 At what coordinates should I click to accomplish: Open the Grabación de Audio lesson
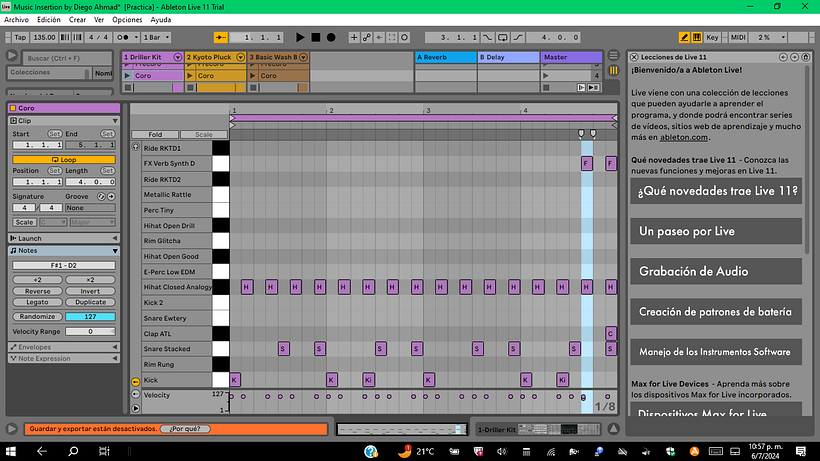click(716, 271)
